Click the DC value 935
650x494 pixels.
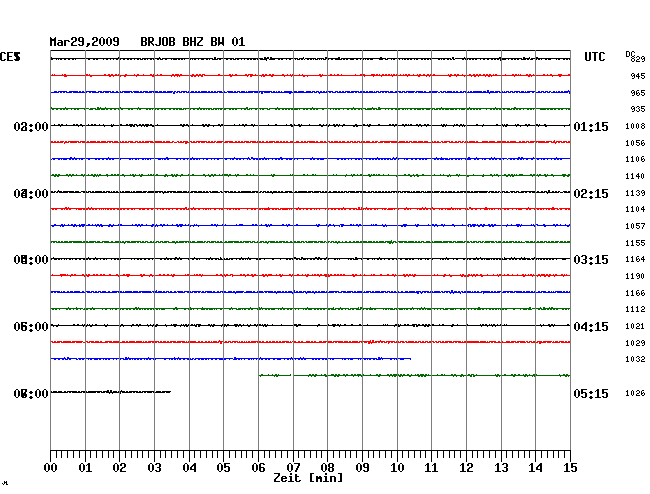[638, 109]
